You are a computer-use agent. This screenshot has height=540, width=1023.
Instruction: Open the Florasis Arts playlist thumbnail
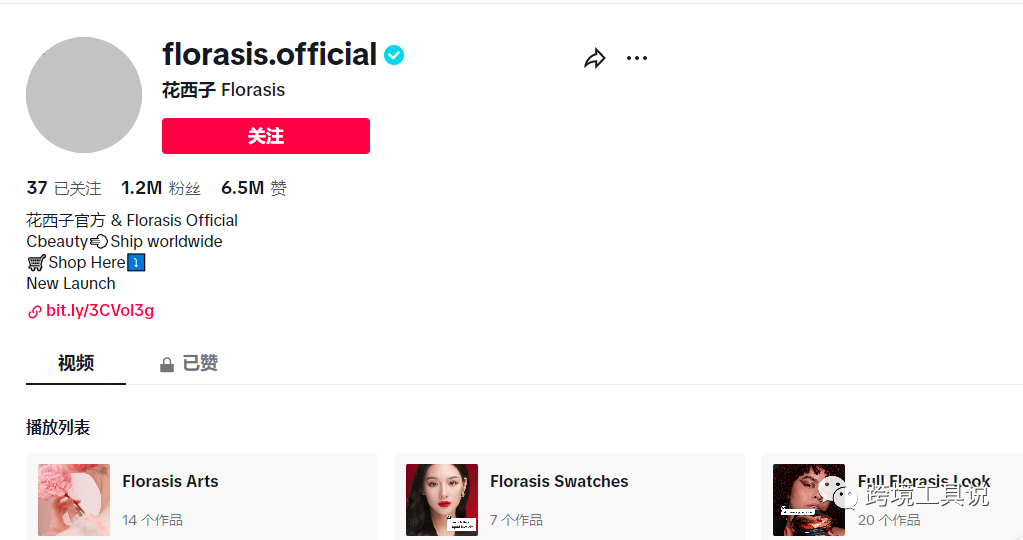pyautogui.click(x=74, y=499)
